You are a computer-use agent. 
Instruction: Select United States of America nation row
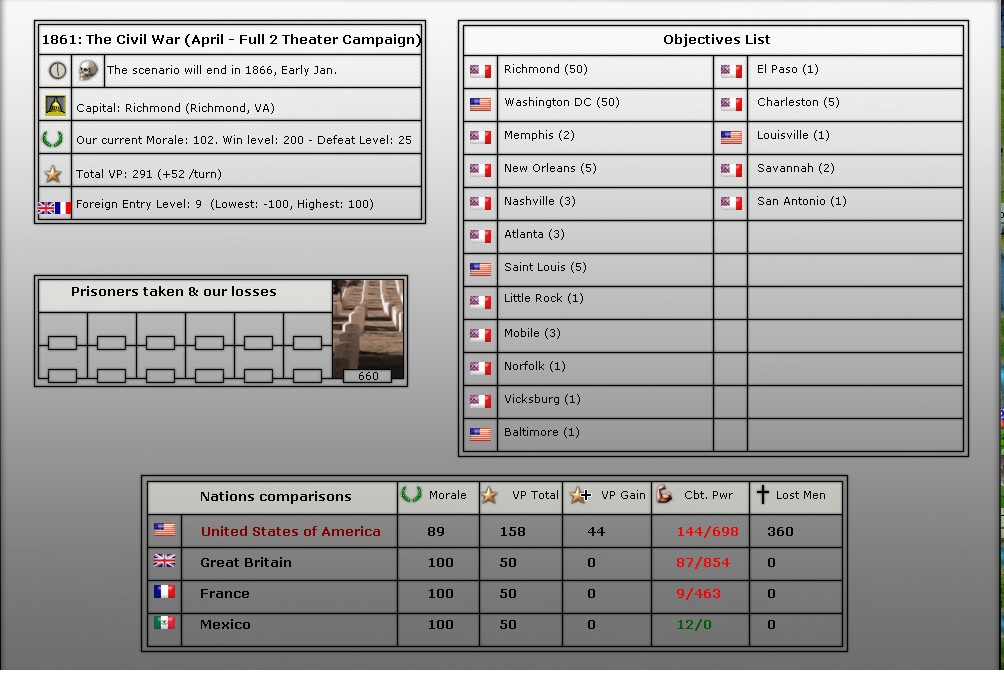[290, 531]
